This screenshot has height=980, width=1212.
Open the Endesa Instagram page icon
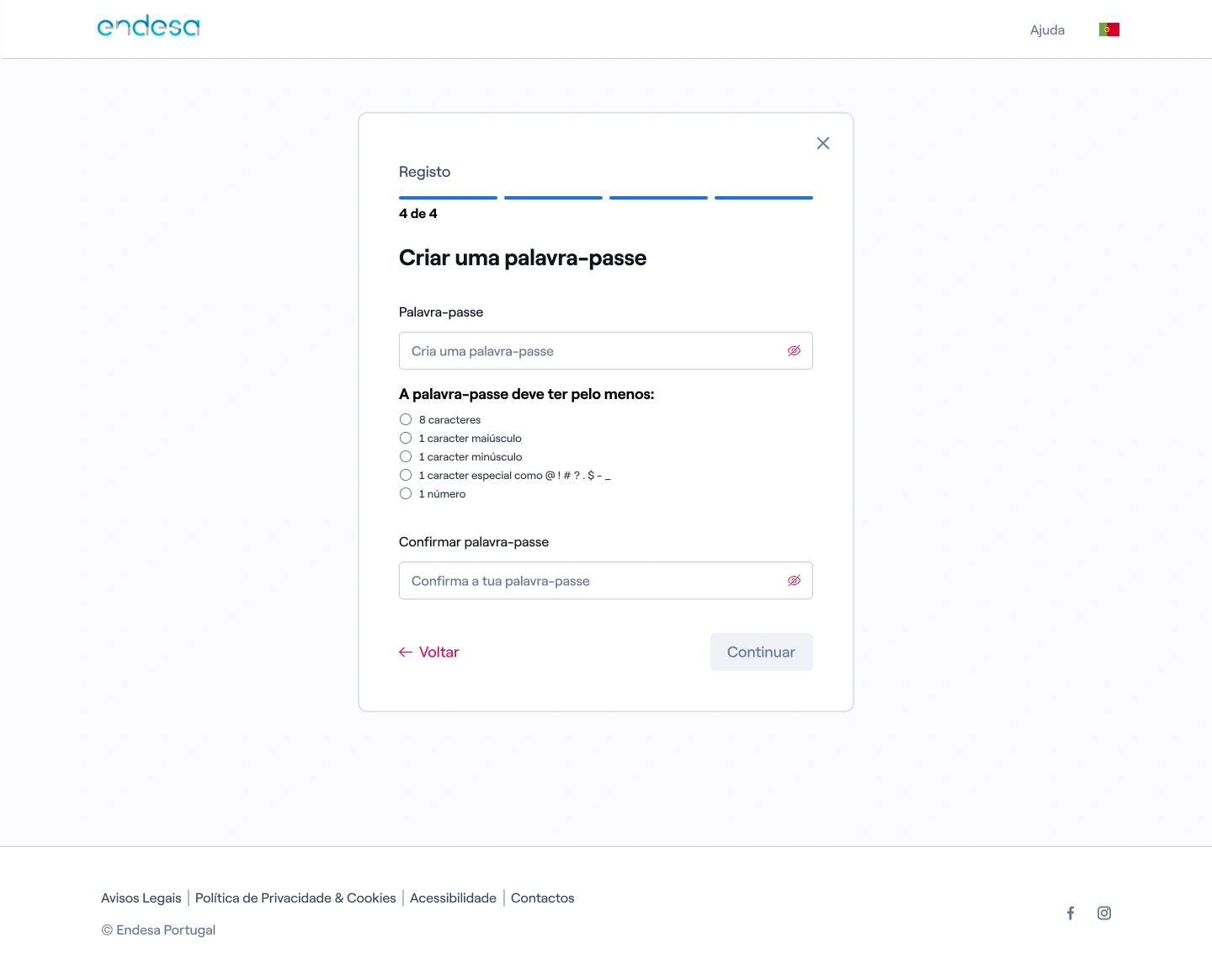click(x=1104, y=913)
